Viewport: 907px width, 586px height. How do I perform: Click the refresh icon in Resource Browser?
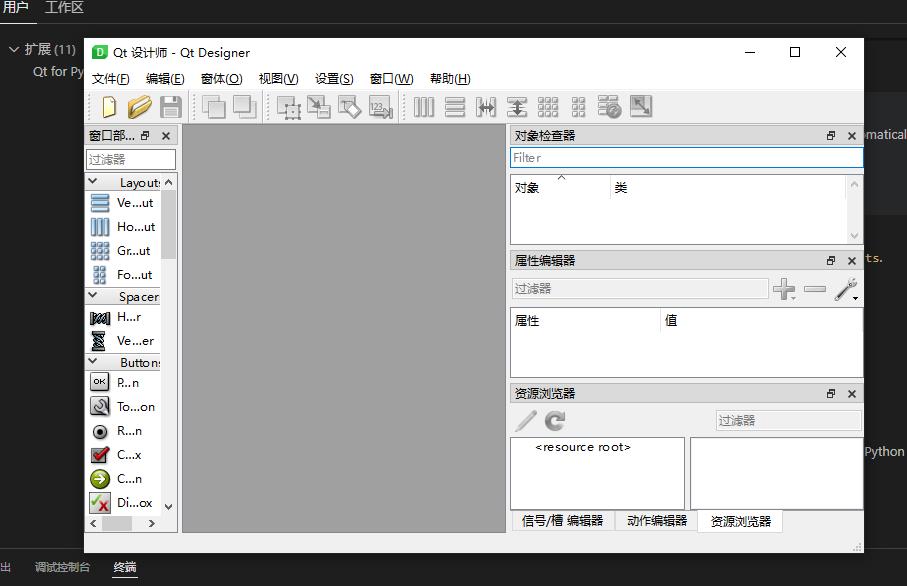(553, 420)
